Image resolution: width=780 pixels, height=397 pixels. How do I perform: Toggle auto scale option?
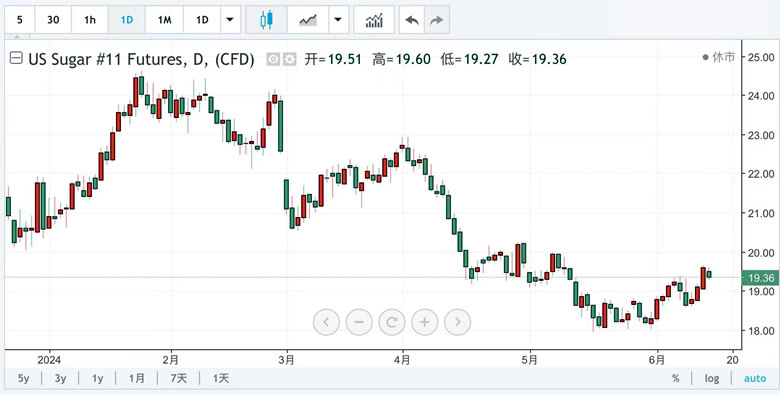[x=755, y=379]
